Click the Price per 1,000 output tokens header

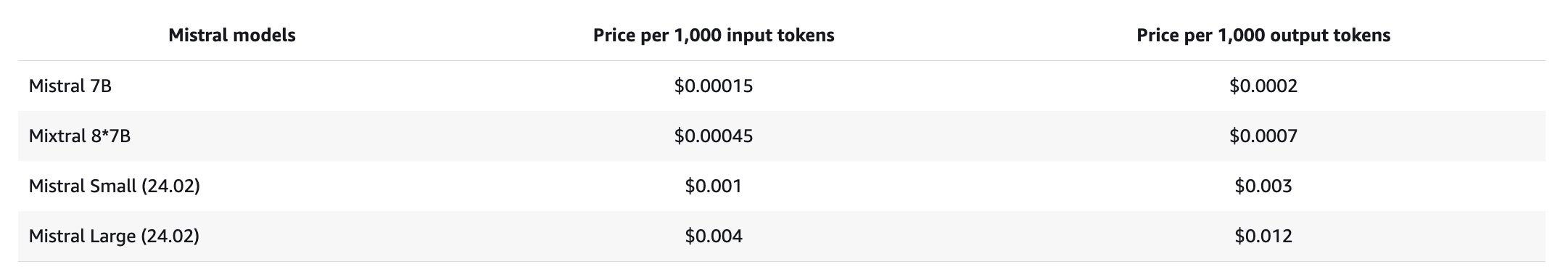click(x=1263, y=36)
